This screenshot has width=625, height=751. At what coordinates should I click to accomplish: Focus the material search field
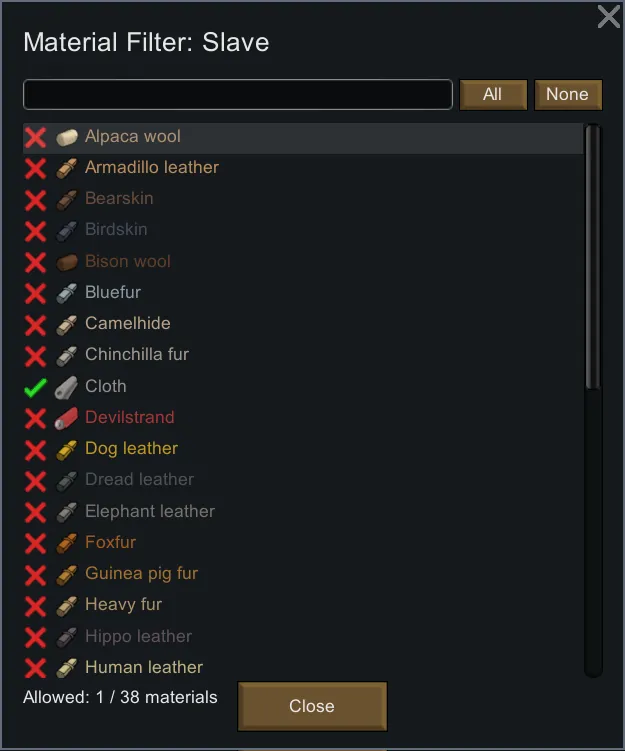tap(238, 94)
